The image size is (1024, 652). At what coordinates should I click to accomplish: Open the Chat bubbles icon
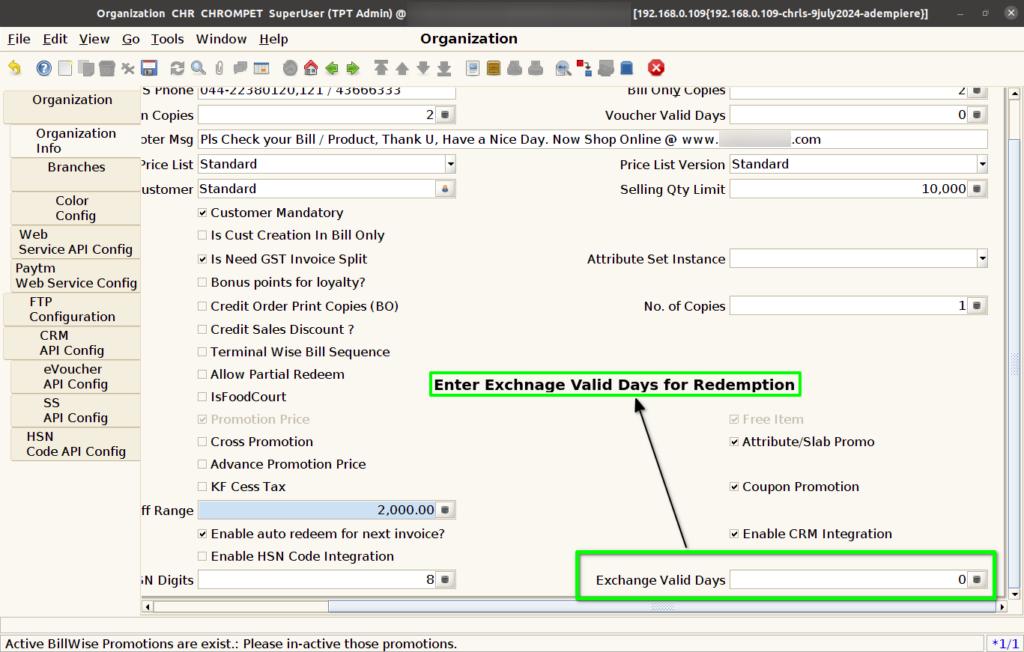tap(240, 67)
